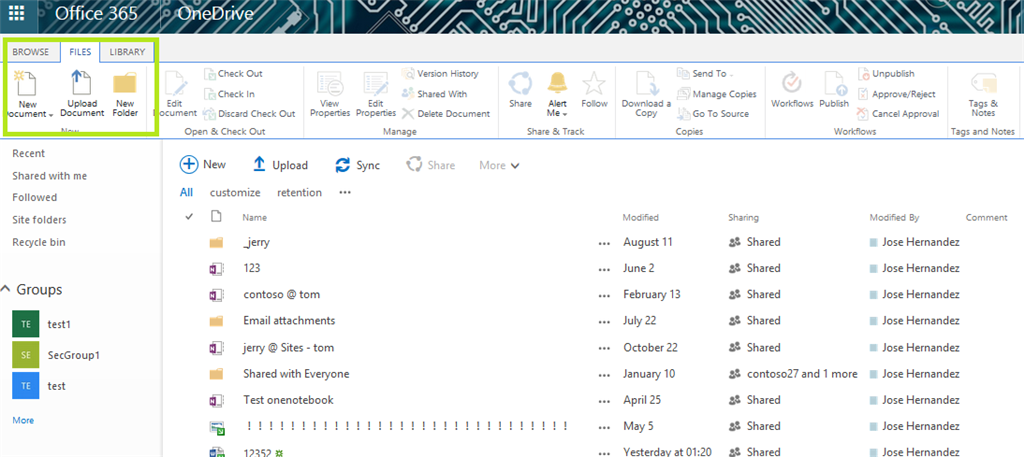Open the views overflow ellipsis after retention

click(345, 193)
